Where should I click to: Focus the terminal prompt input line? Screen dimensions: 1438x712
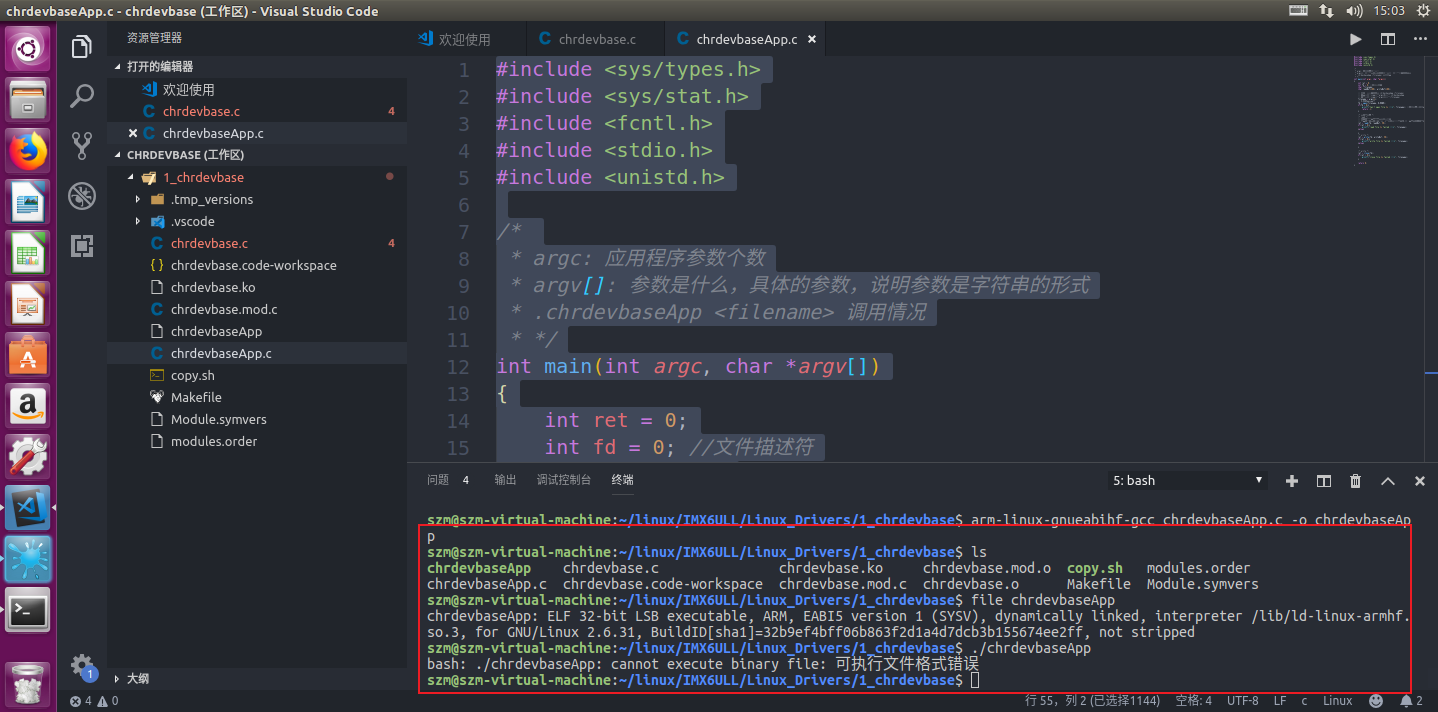click(x=976, y=680)
